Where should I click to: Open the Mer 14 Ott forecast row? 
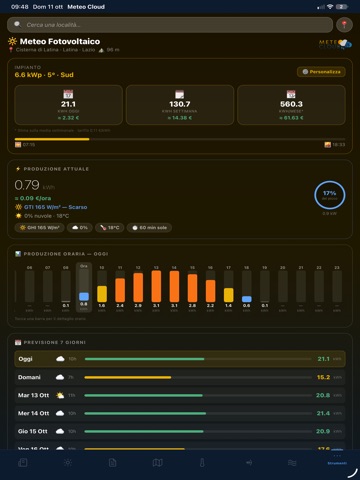180,413
